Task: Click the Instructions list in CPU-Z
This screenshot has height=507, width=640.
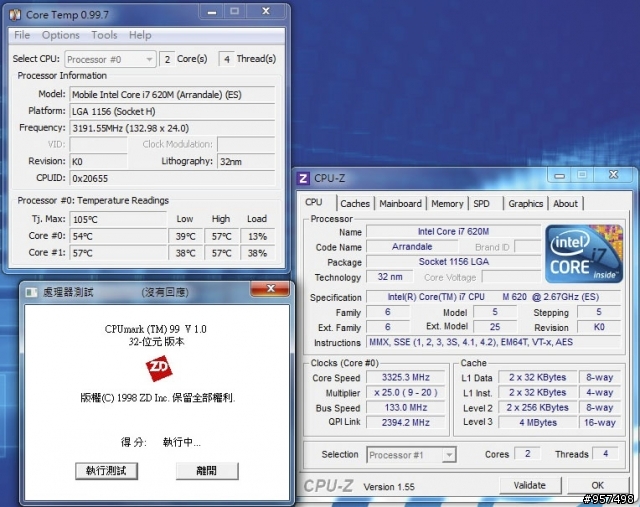Action: pos(493,342)
